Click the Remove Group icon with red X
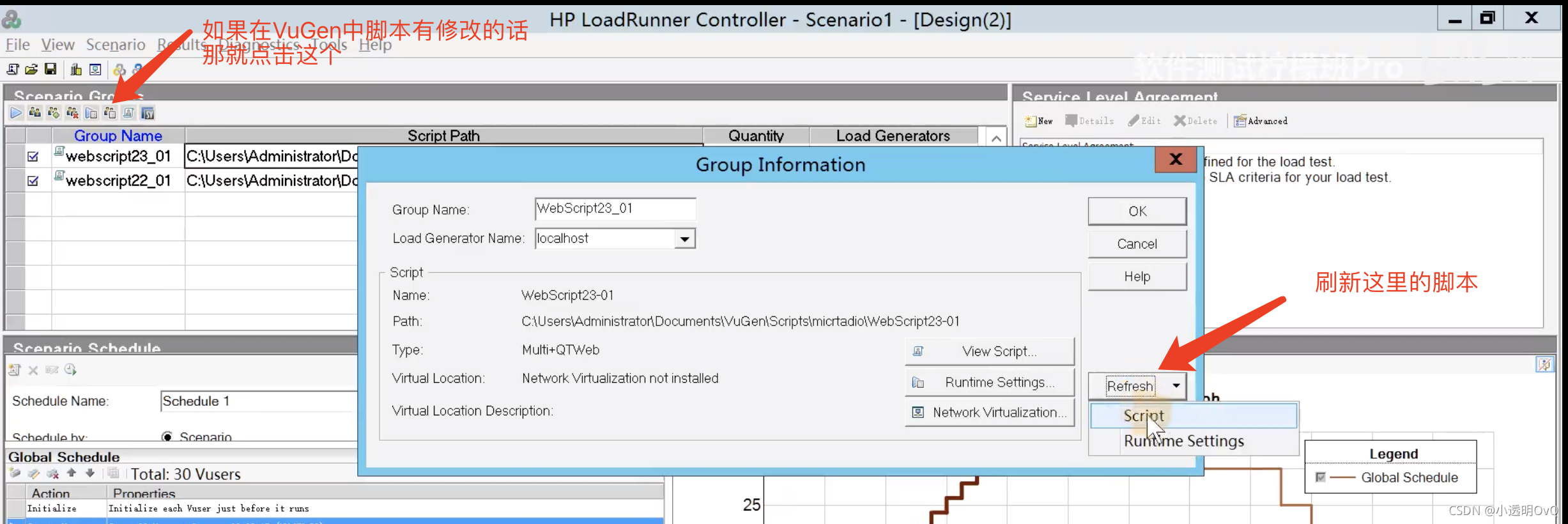This screenshot has width=1568, height=524. tap(73, 113)
